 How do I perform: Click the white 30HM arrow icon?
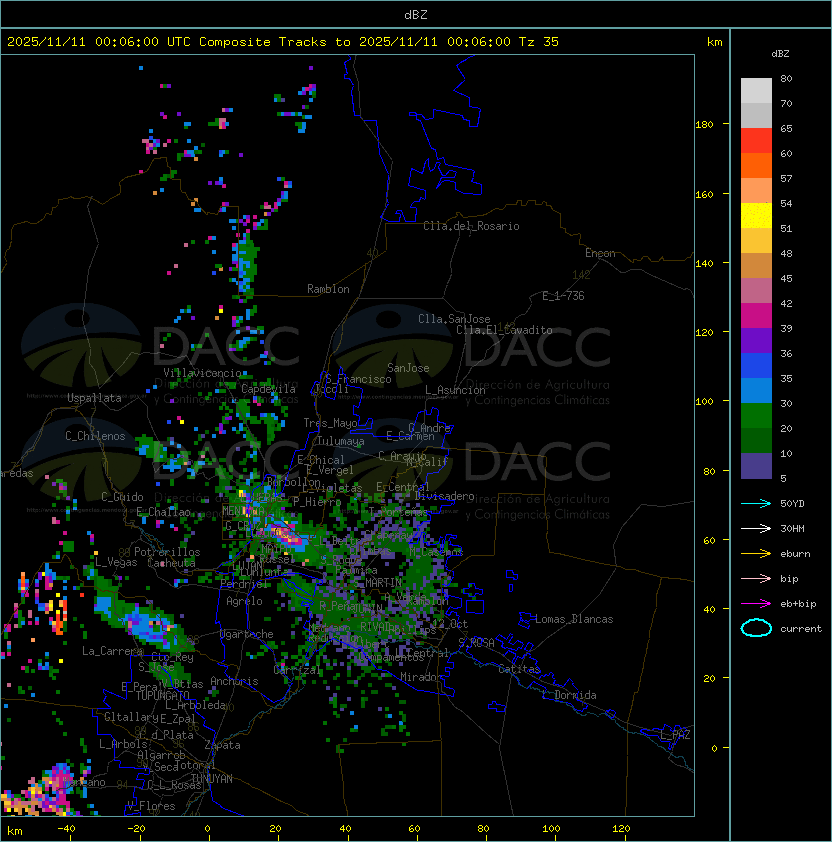[x=756, y=529]
